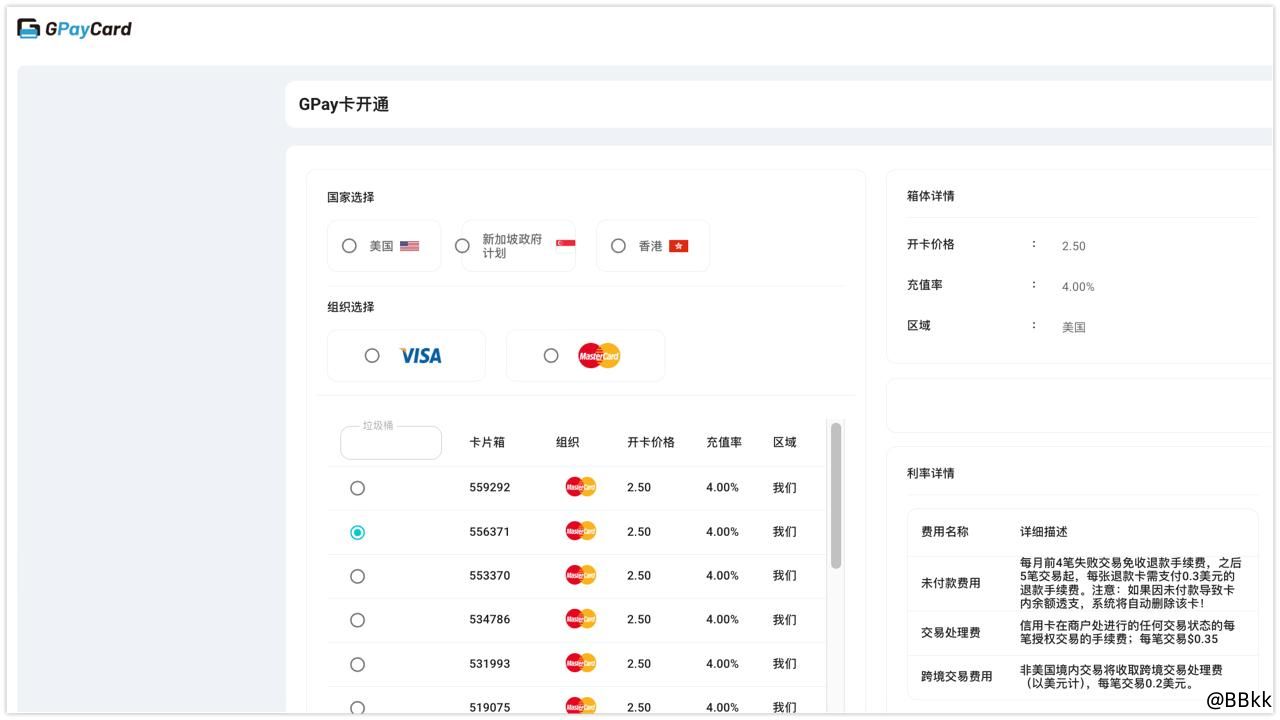Click the VISA logo
1280x720 pixels.
pos(420,356)
